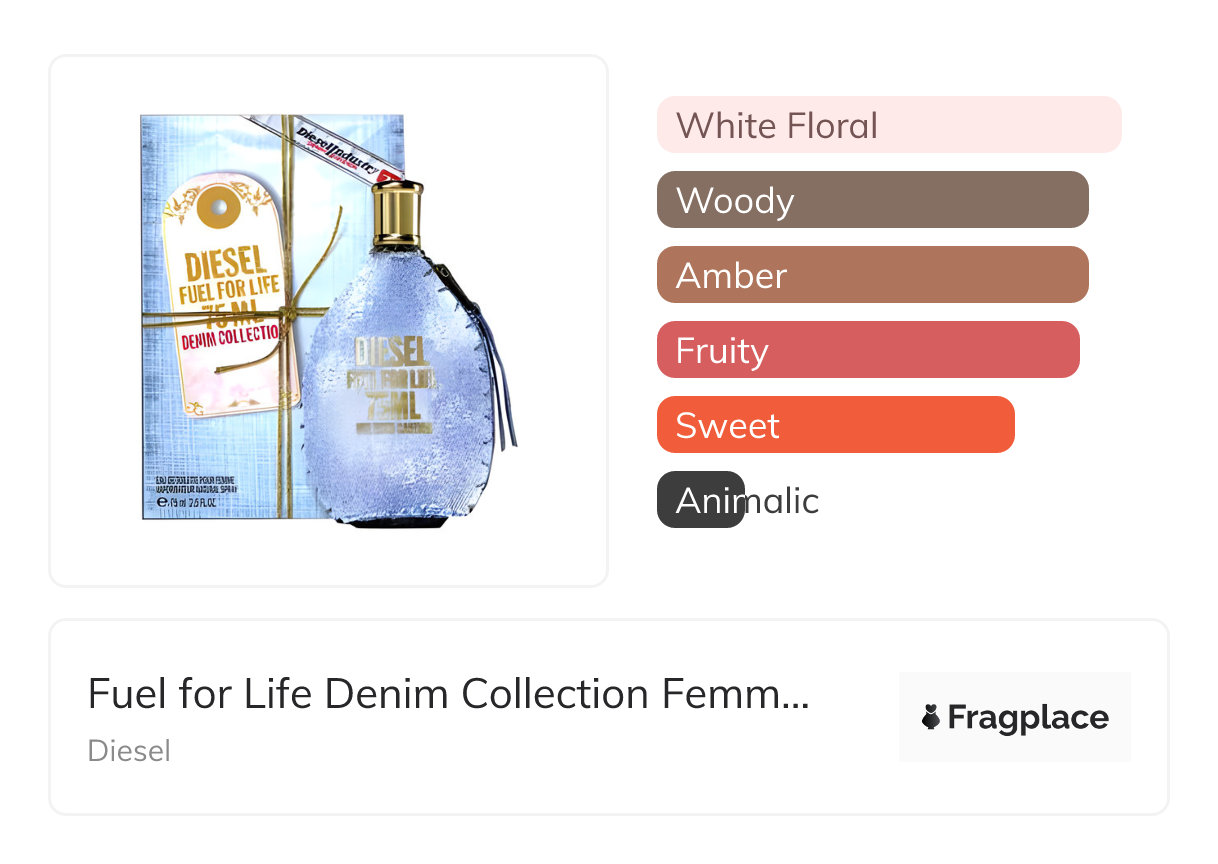The image size is (1218, 864).
Task: Click the Animalic accord bar
Action: [x=701, y=500]
